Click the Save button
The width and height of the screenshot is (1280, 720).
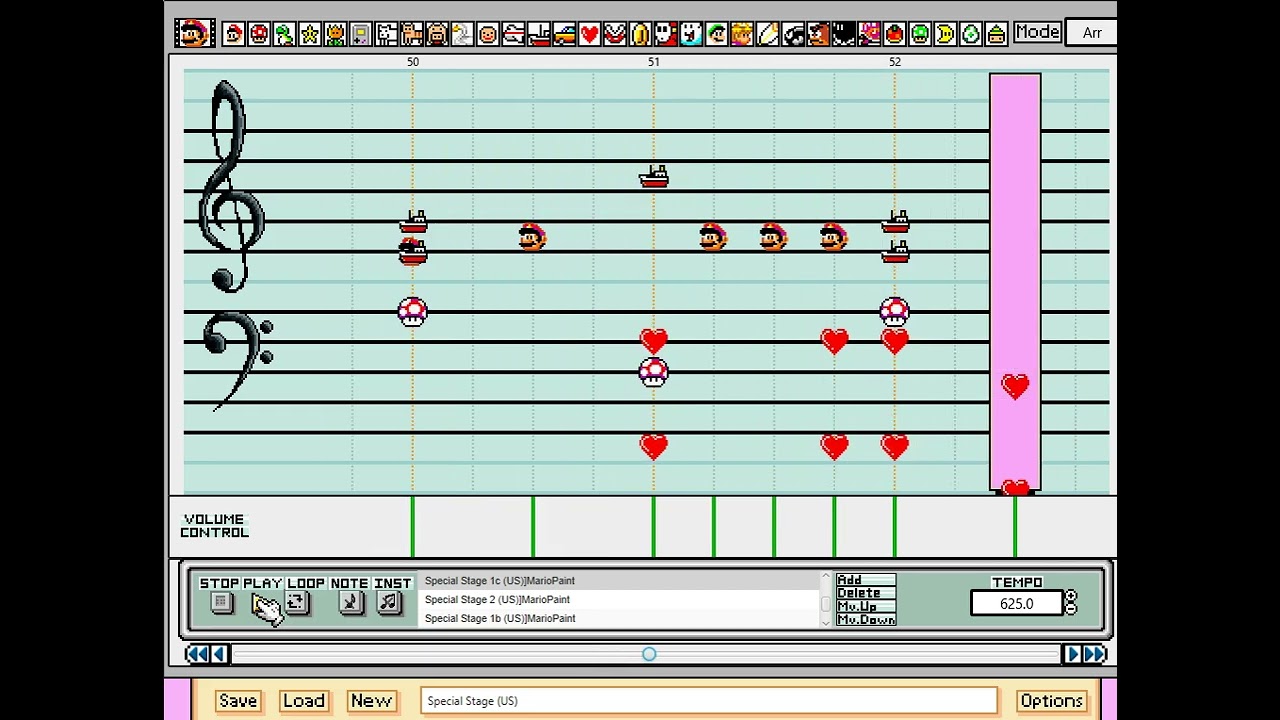[238, 701]
